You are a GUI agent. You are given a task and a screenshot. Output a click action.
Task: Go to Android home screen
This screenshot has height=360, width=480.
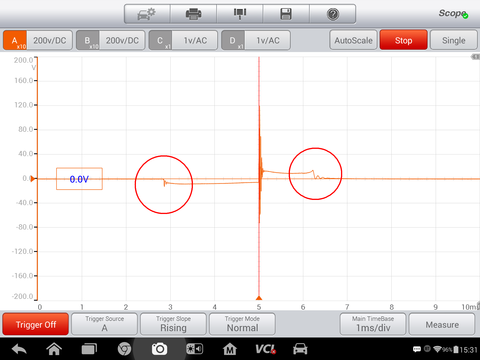[x=54, y=349]
